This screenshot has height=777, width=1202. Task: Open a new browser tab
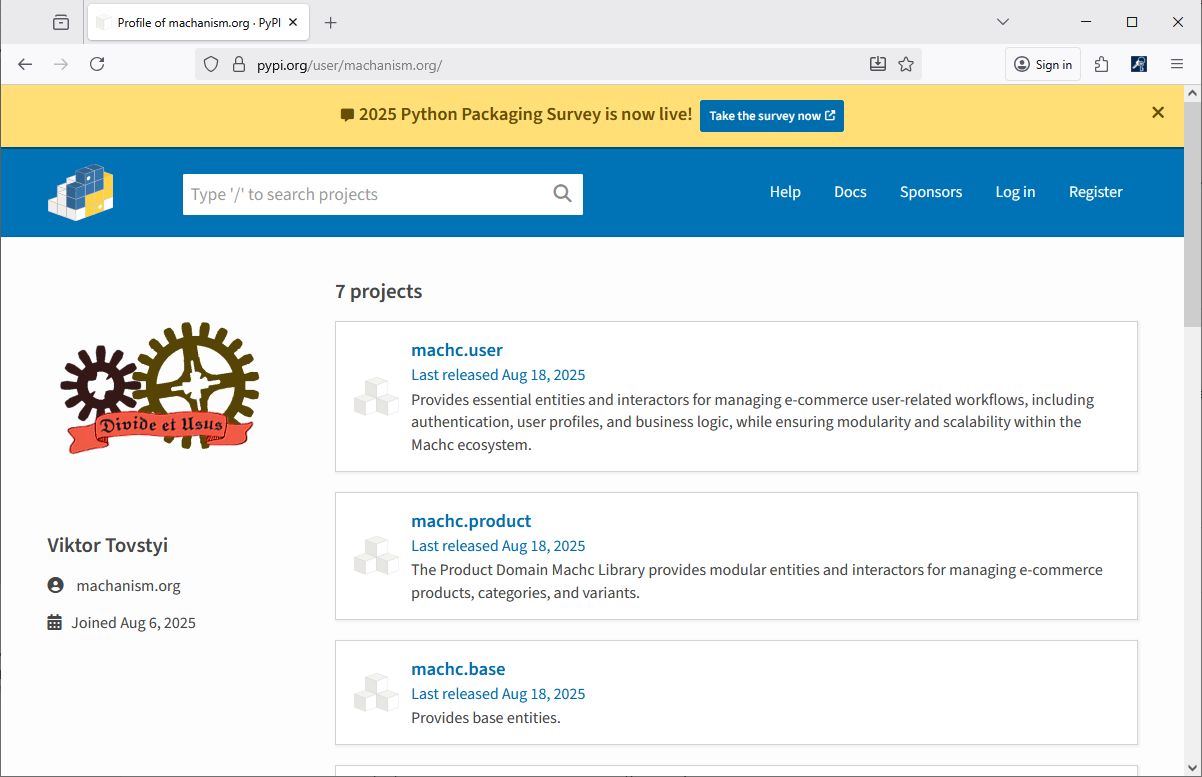(331, 22)
